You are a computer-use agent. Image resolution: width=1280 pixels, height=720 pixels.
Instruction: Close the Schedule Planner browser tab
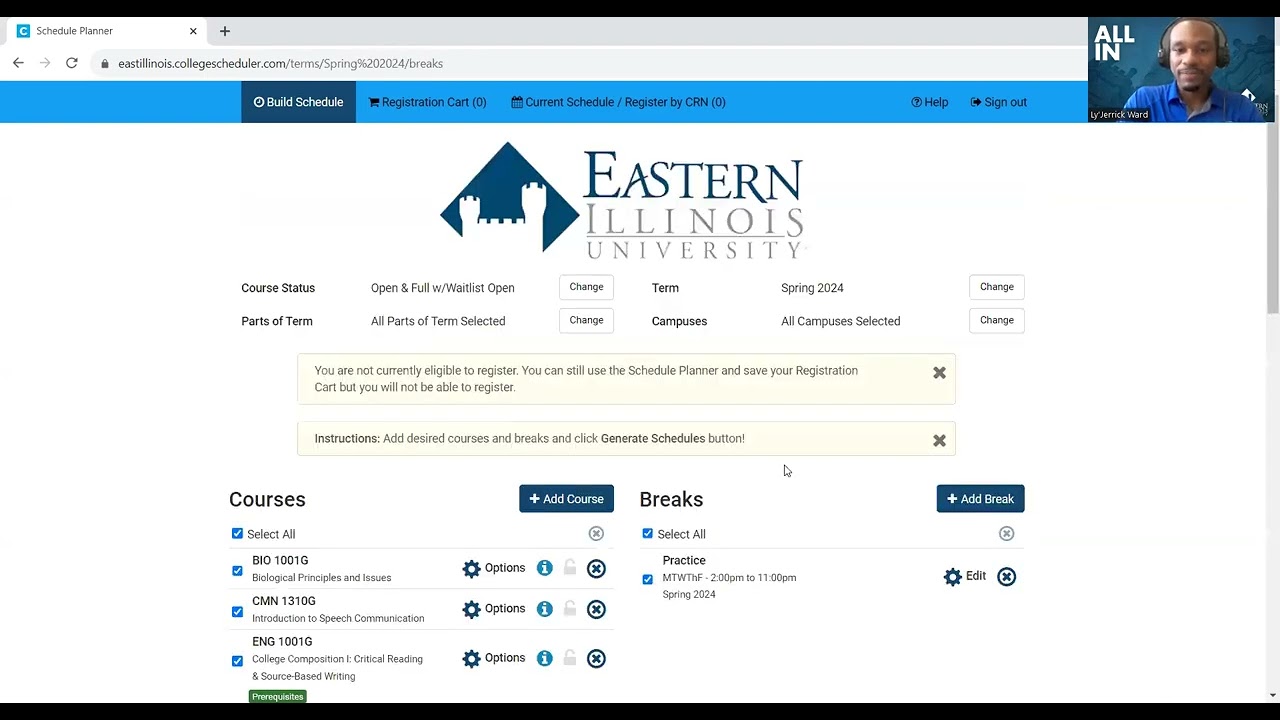193,31
